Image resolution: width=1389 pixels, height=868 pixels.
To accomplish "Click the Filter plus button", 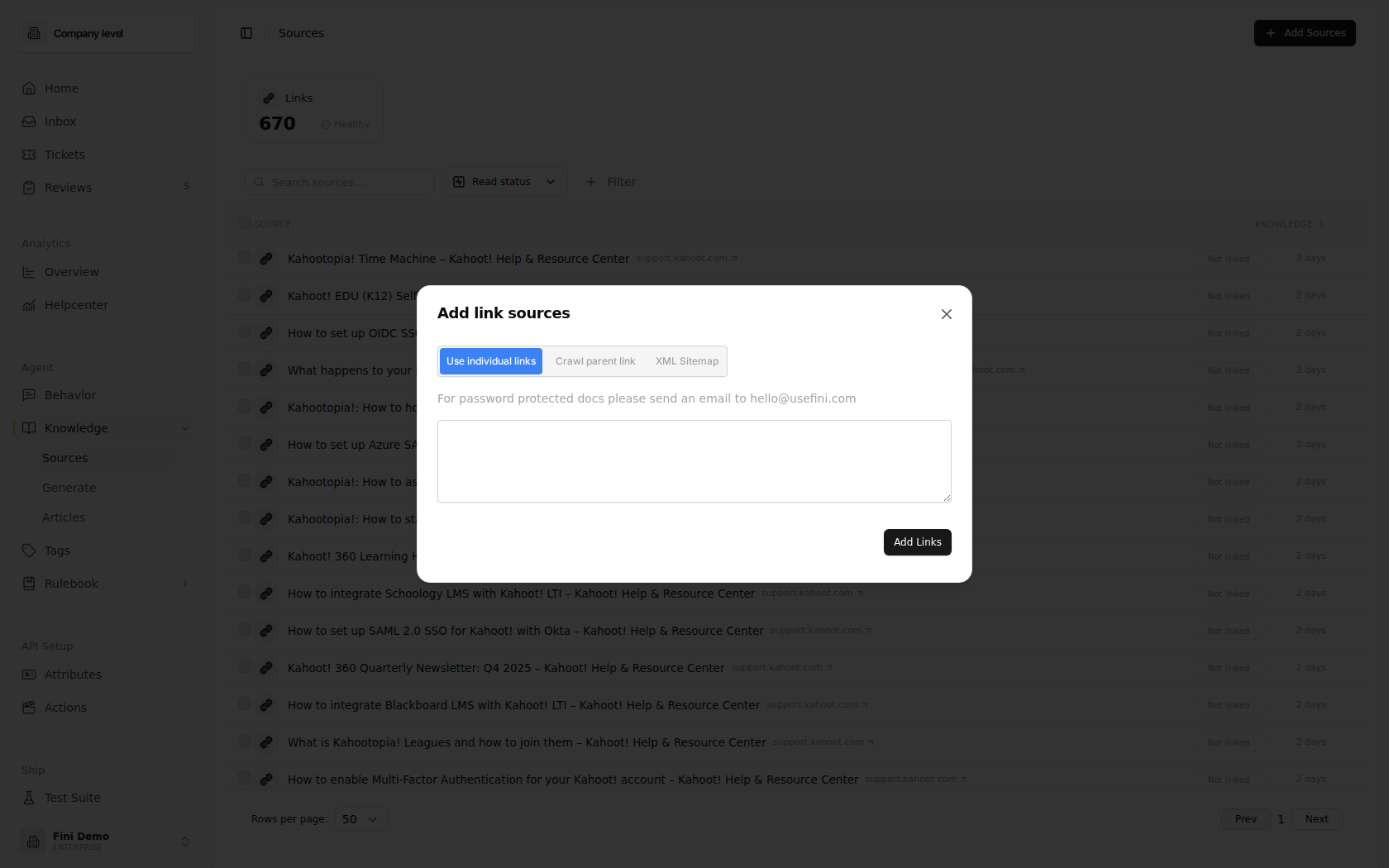I will tap(610, 182).
